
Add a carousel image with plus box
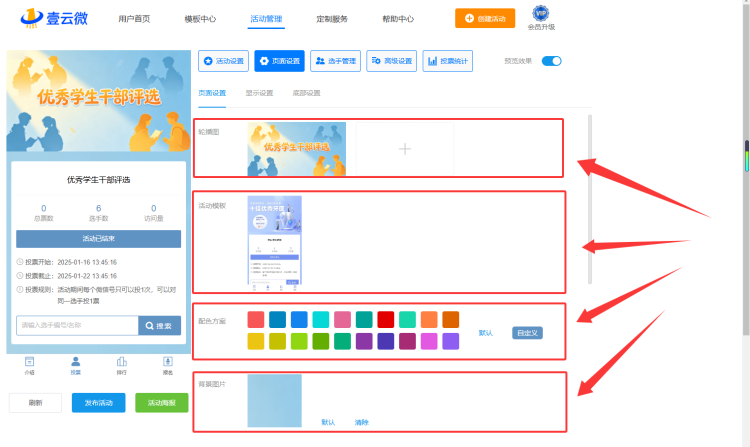[x=405, y=149]
